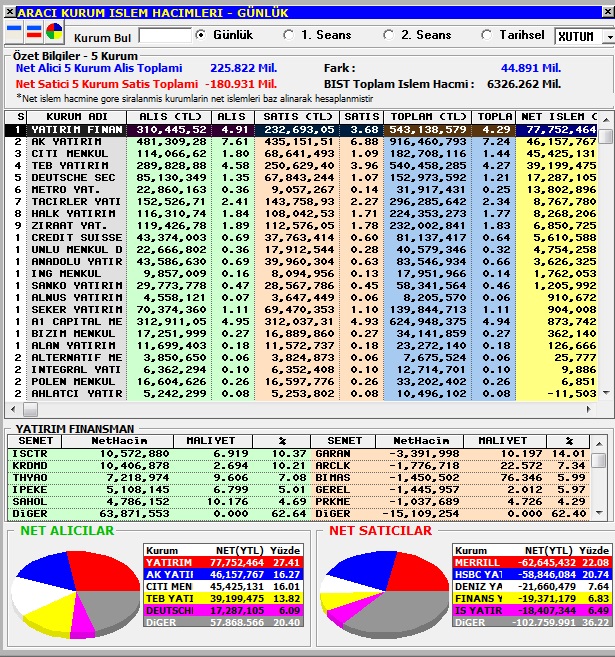Select the ANADOLU YATIR row
This screenshot has width=615, height=657.
(x=302, y=262)
